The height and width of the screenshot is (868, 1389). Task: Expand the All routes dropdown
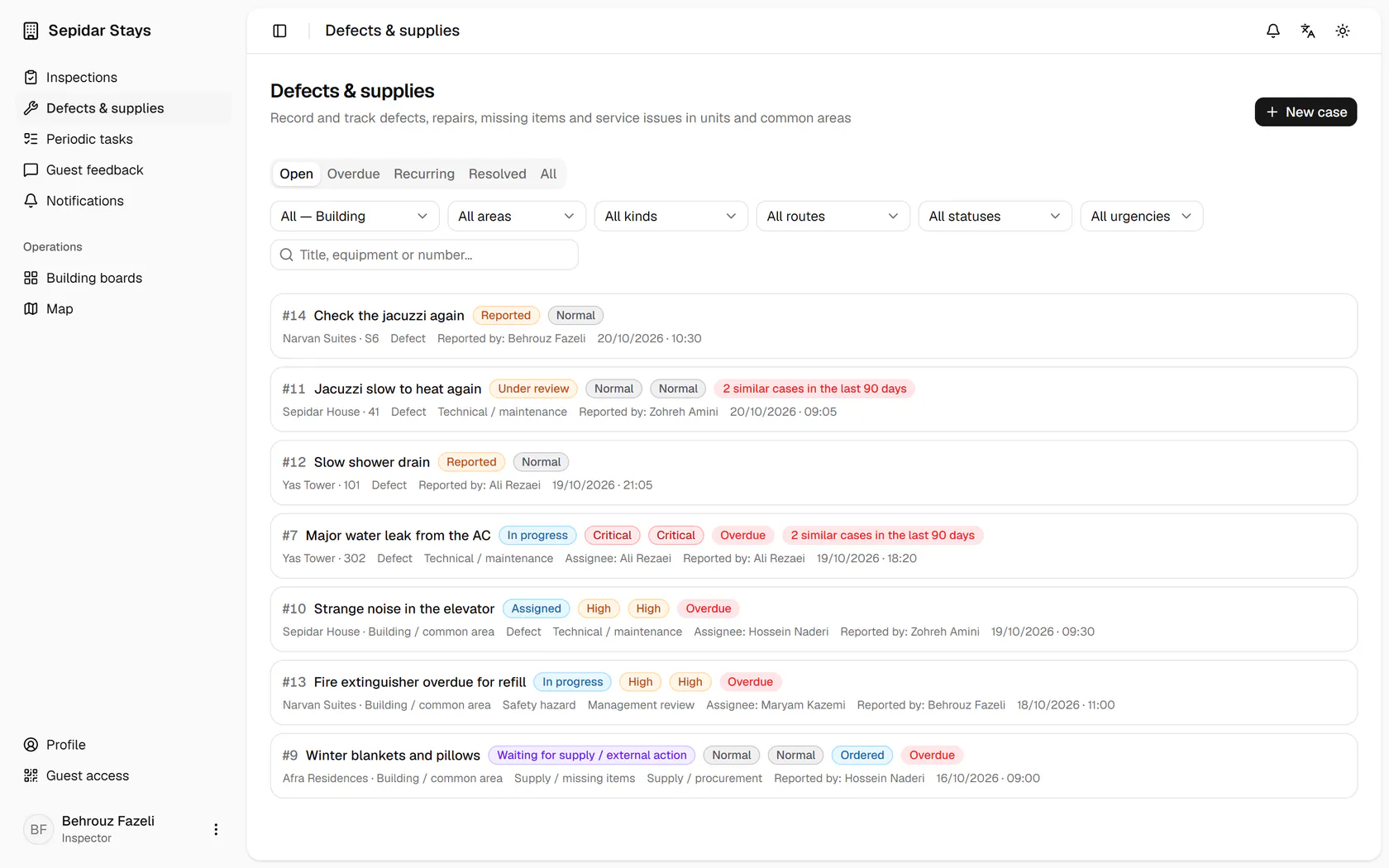point(833,216)
